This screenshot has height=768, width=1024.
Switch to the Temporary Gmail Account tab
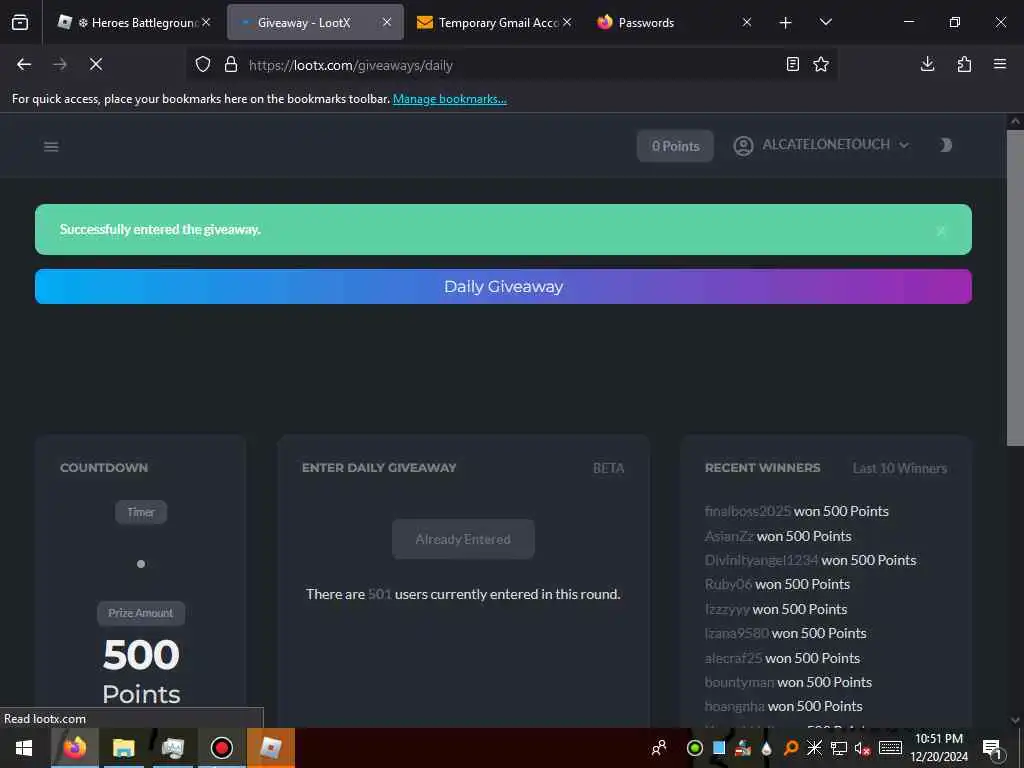pyautogui.click(x=493, y=23)
